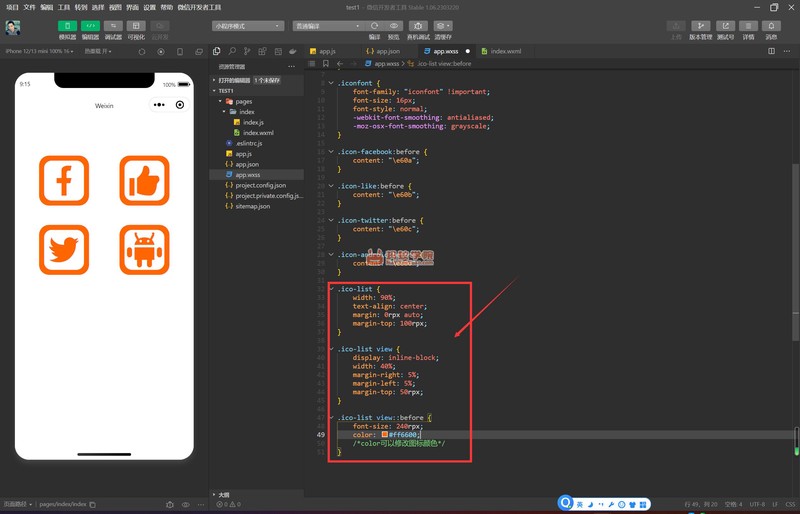Click the 测试号 test account icon

pos(725,26)
